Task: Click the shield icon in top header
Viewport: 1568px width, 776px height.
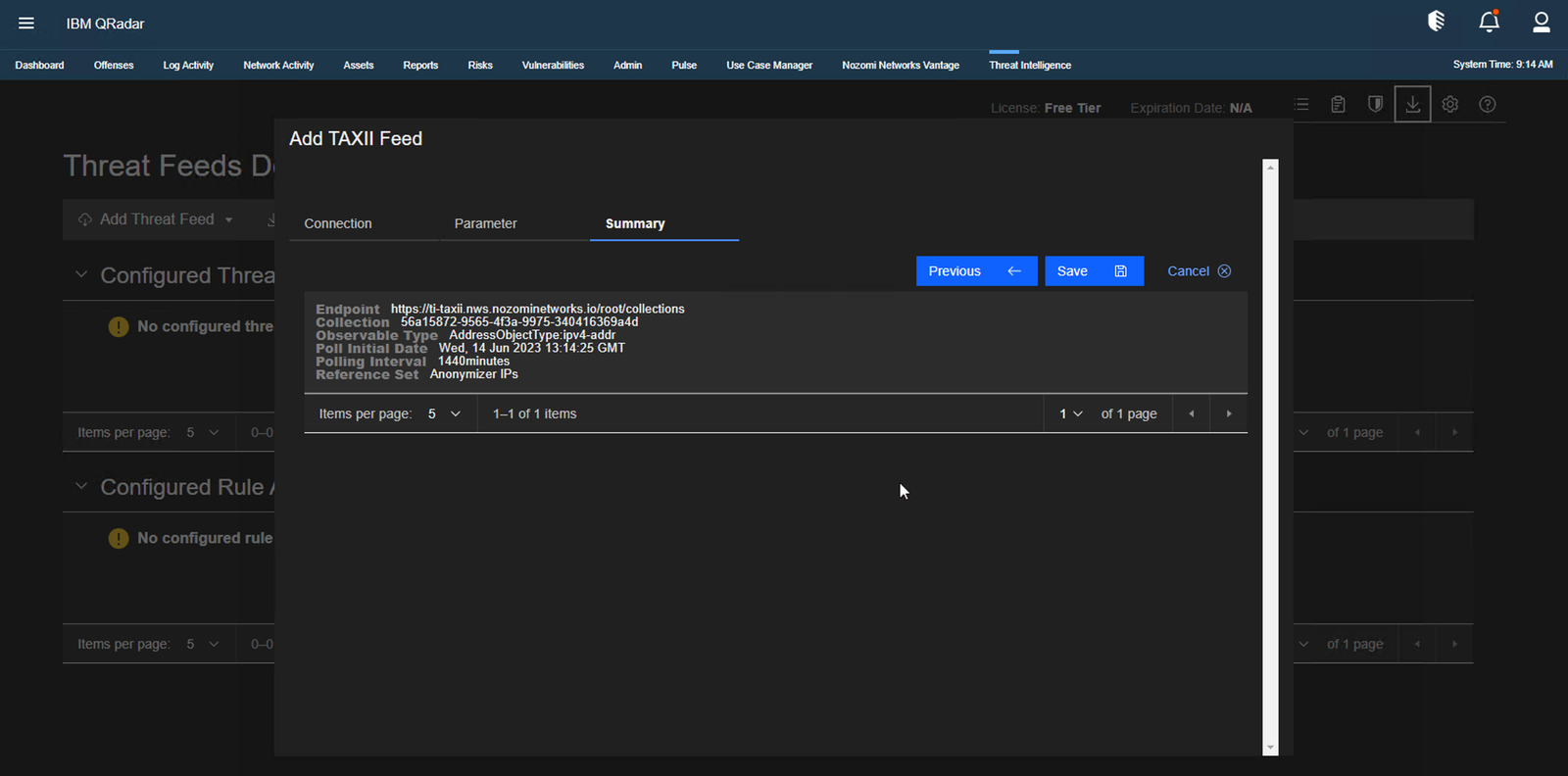Action: (1437, 22)
